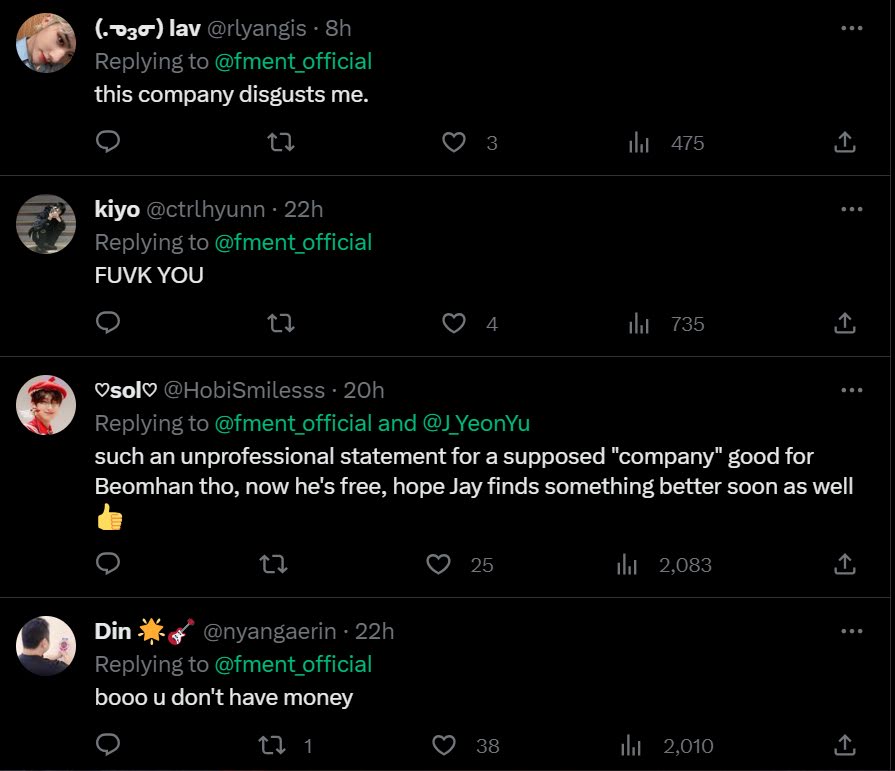Open more options on lav's tweet
The image size is (895, 771).
pos(851,28)
